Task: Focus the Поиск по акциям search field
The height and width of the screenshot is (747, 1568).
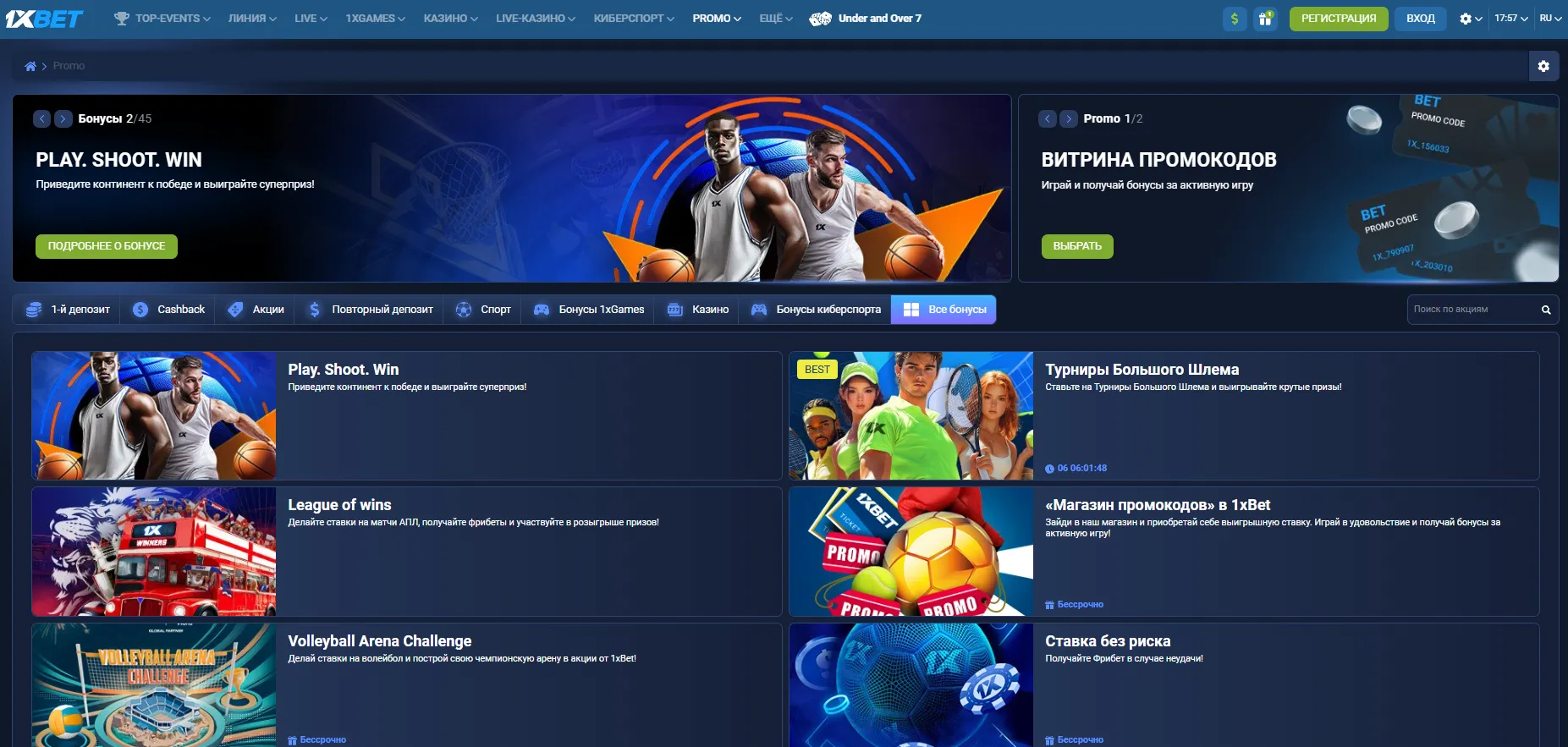Action: [x=1471, y=310]
